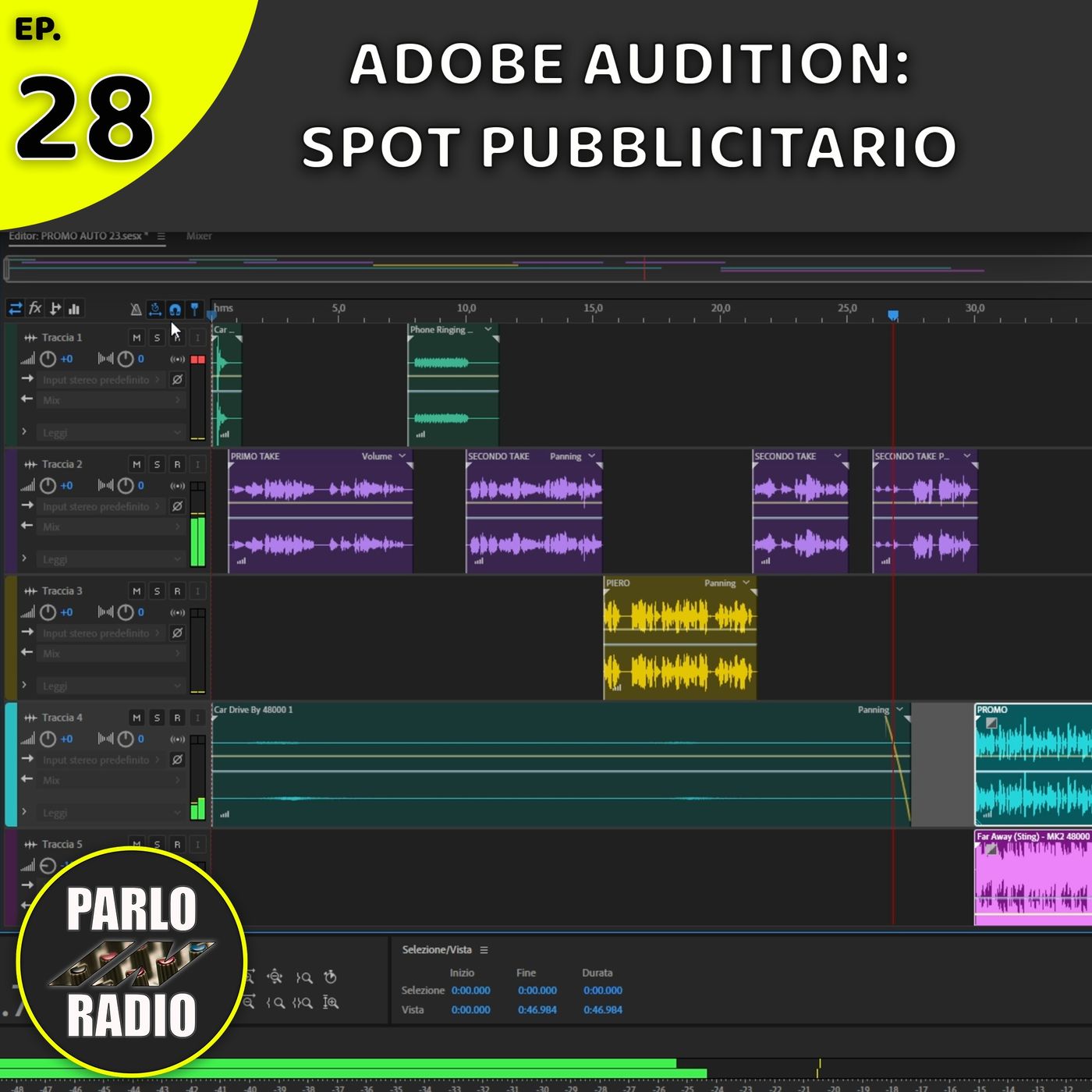Arm Traccia 5 for recording (R)
Viewport: 1092px width, 1092px height.
click(177, 844)
